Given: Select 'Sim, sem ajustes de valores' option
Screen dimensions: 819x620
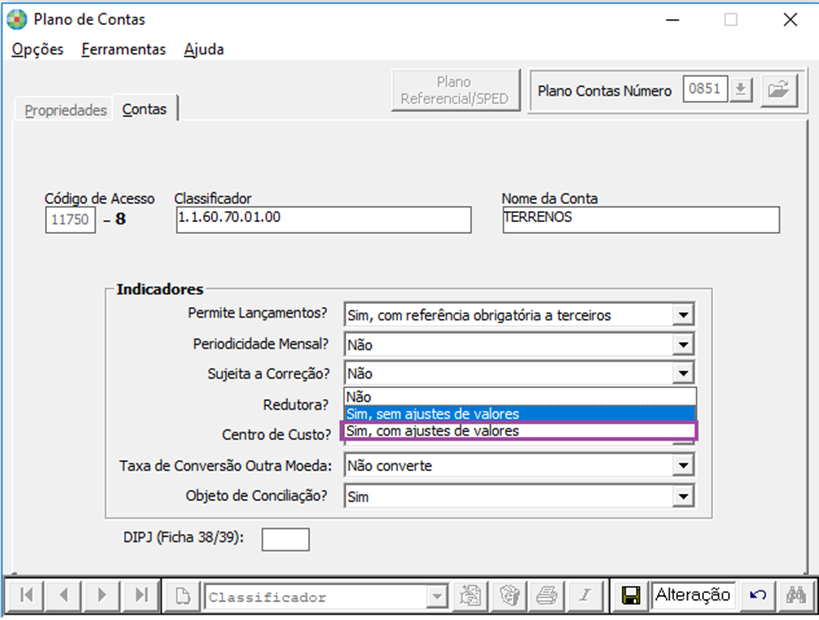Looking at the screenshot, I should pos(520,414).
